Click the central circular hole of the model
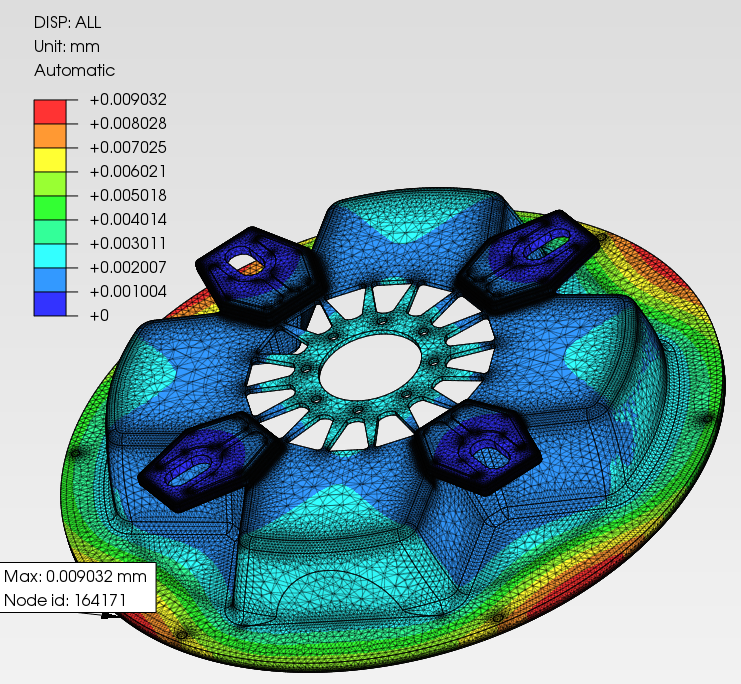The width and height of the screenshot is (741, 684). pyautogui.click(x=370, y=367)
